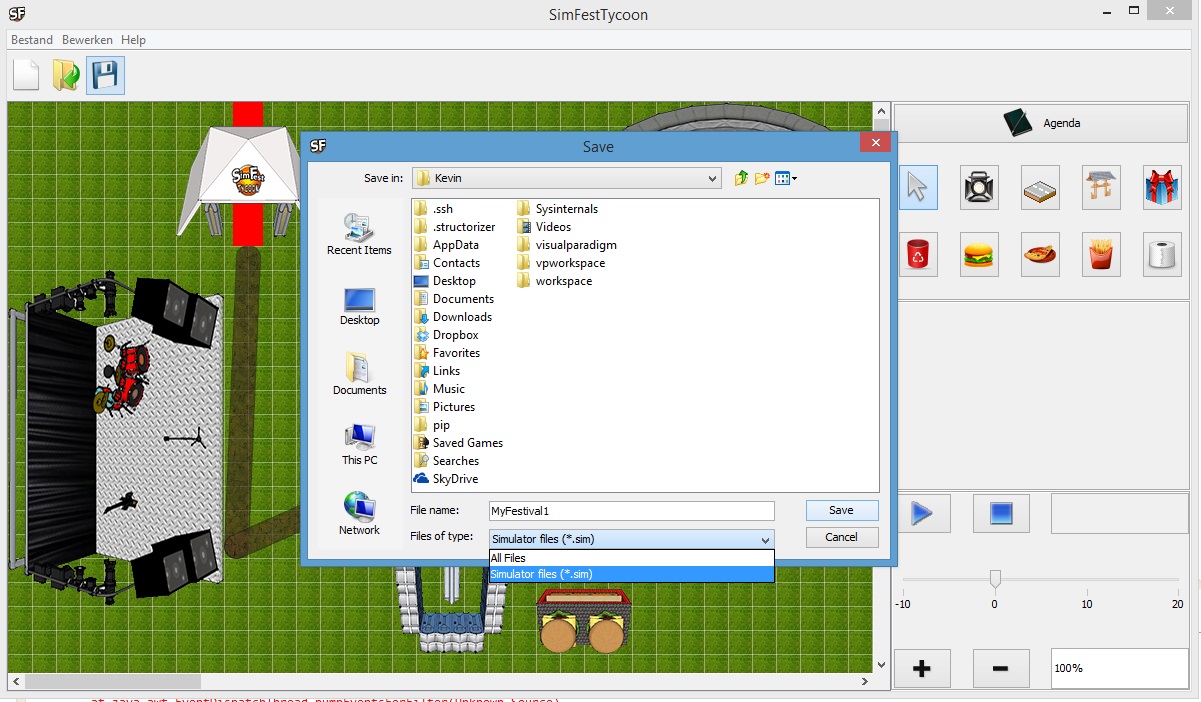Activate the arrow pointer selection tool
This screenshot has width=1201, height=702.
pos(918,188)
